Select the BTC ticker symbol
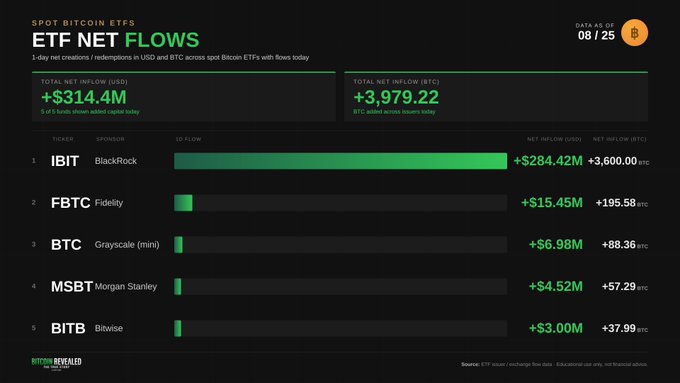The image size is (680, 383). tap(66, 245)
